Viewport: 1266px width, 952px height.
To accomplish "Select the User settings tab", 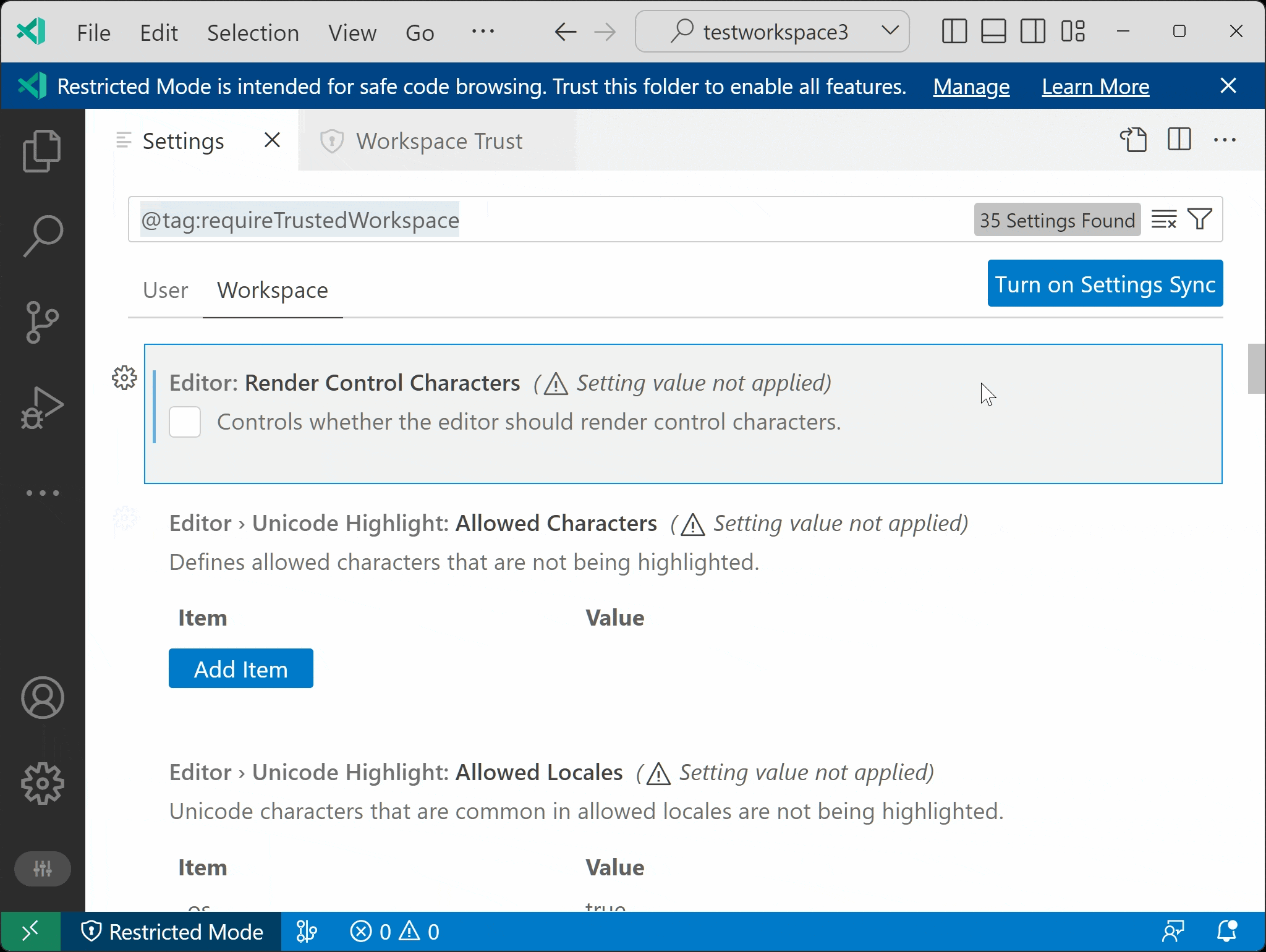I will 165,290.
